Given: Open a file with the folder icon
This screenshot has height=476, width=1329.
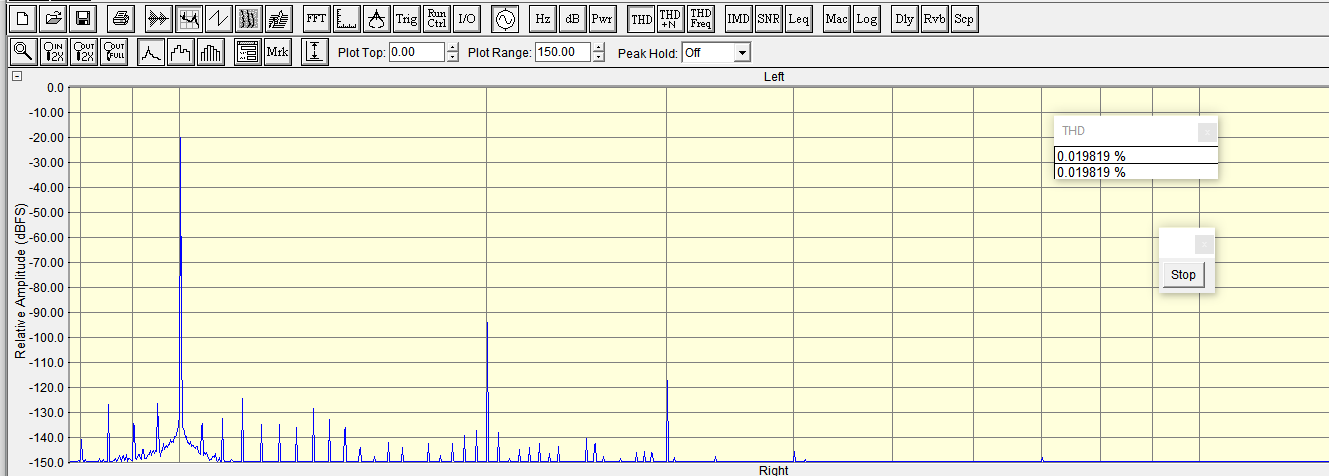Looking at the screenshot, I should point(53,18).
